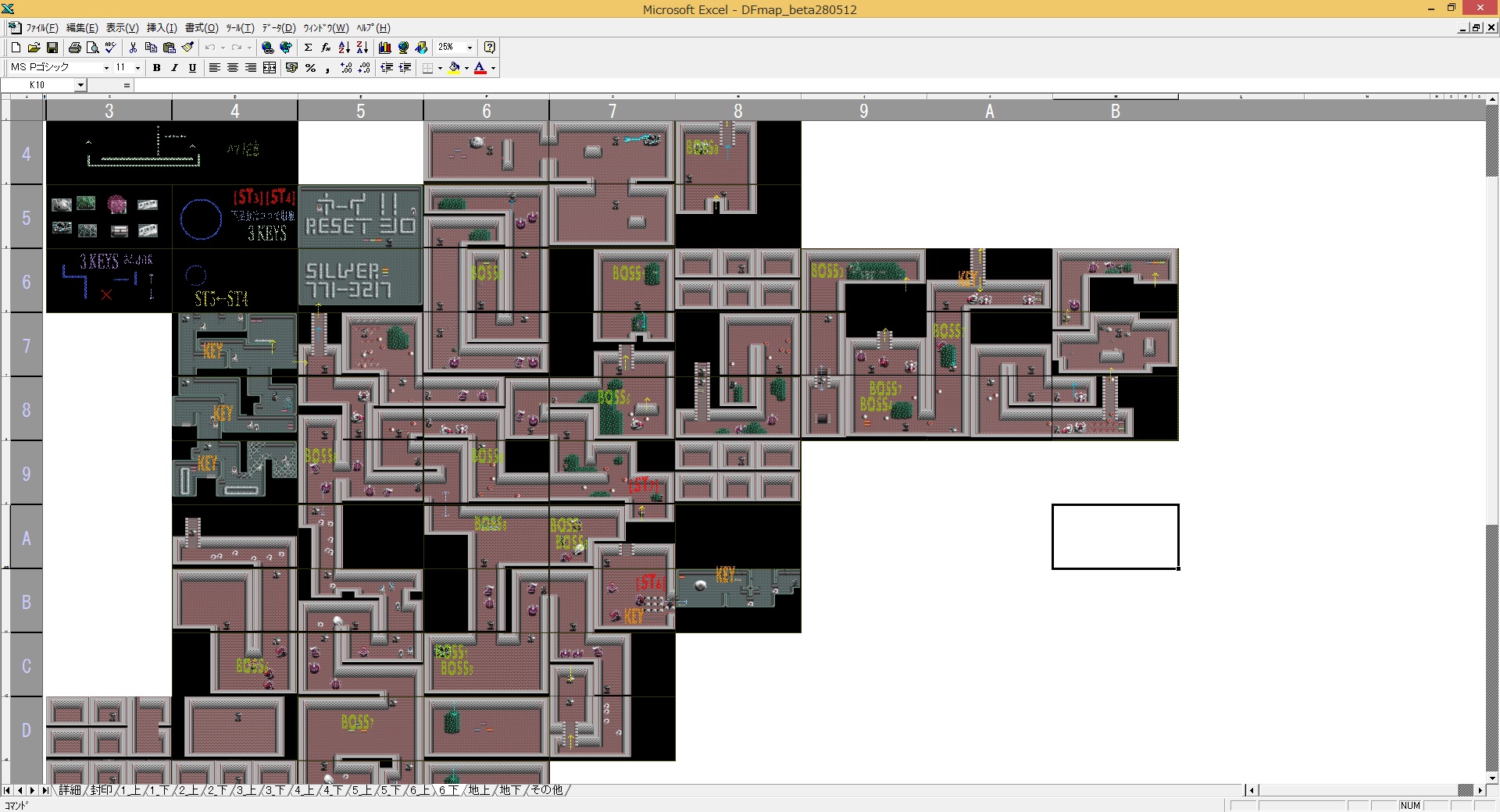
Task: Open the 挿入(I) menu
Action: click(162, 28)
